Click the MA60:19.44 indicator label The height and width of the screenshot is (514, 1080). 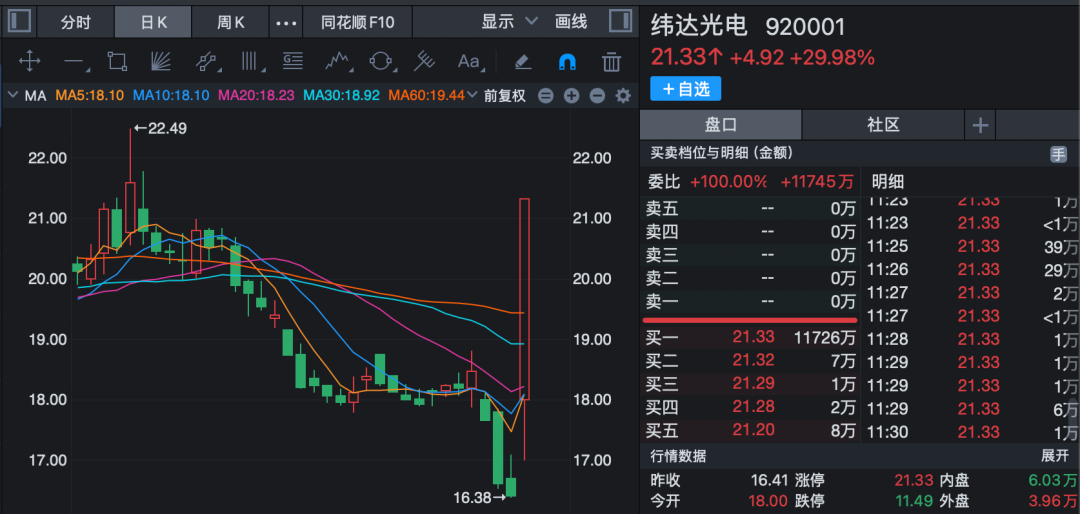426,96
